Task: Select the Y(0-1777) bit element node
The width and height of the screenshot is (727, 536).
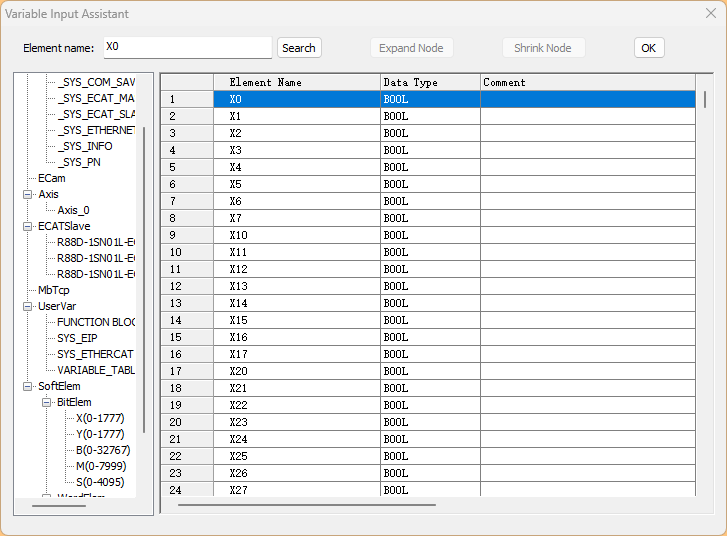Action: point(100,434)
